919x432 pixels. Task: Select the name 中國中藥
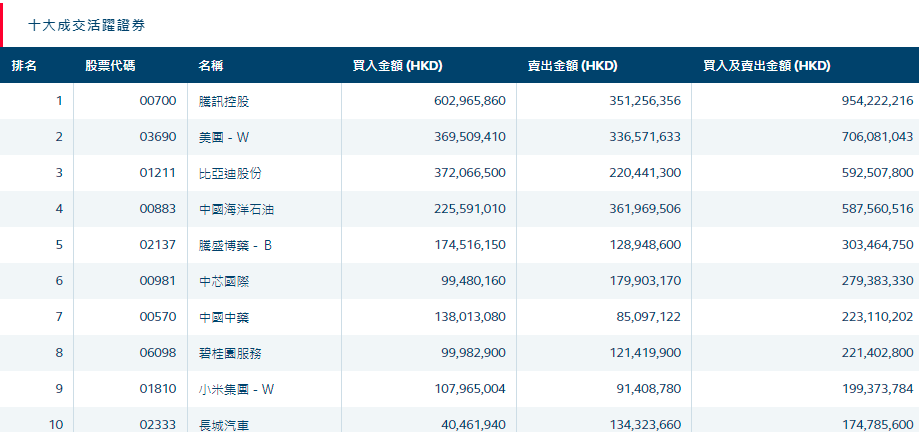224,318
